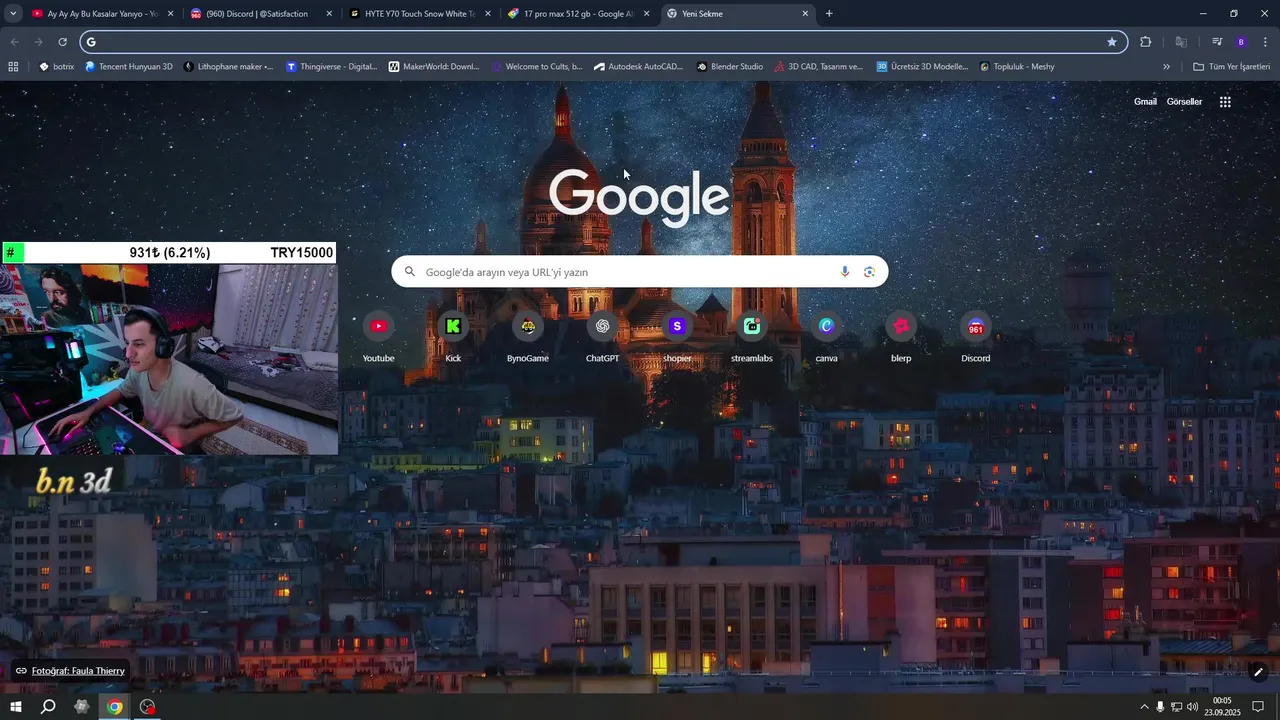Open the Kick shortcut tile
Image resolution: width=1280 pixels, height=720 pixels.
tap(453, 337)
